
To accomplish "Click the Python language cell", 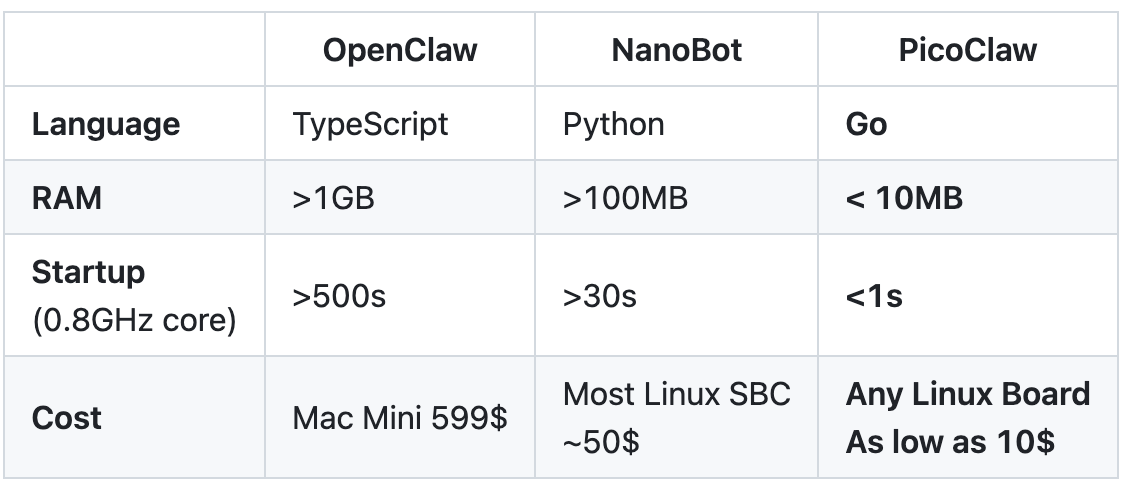I will pos(613,124).
